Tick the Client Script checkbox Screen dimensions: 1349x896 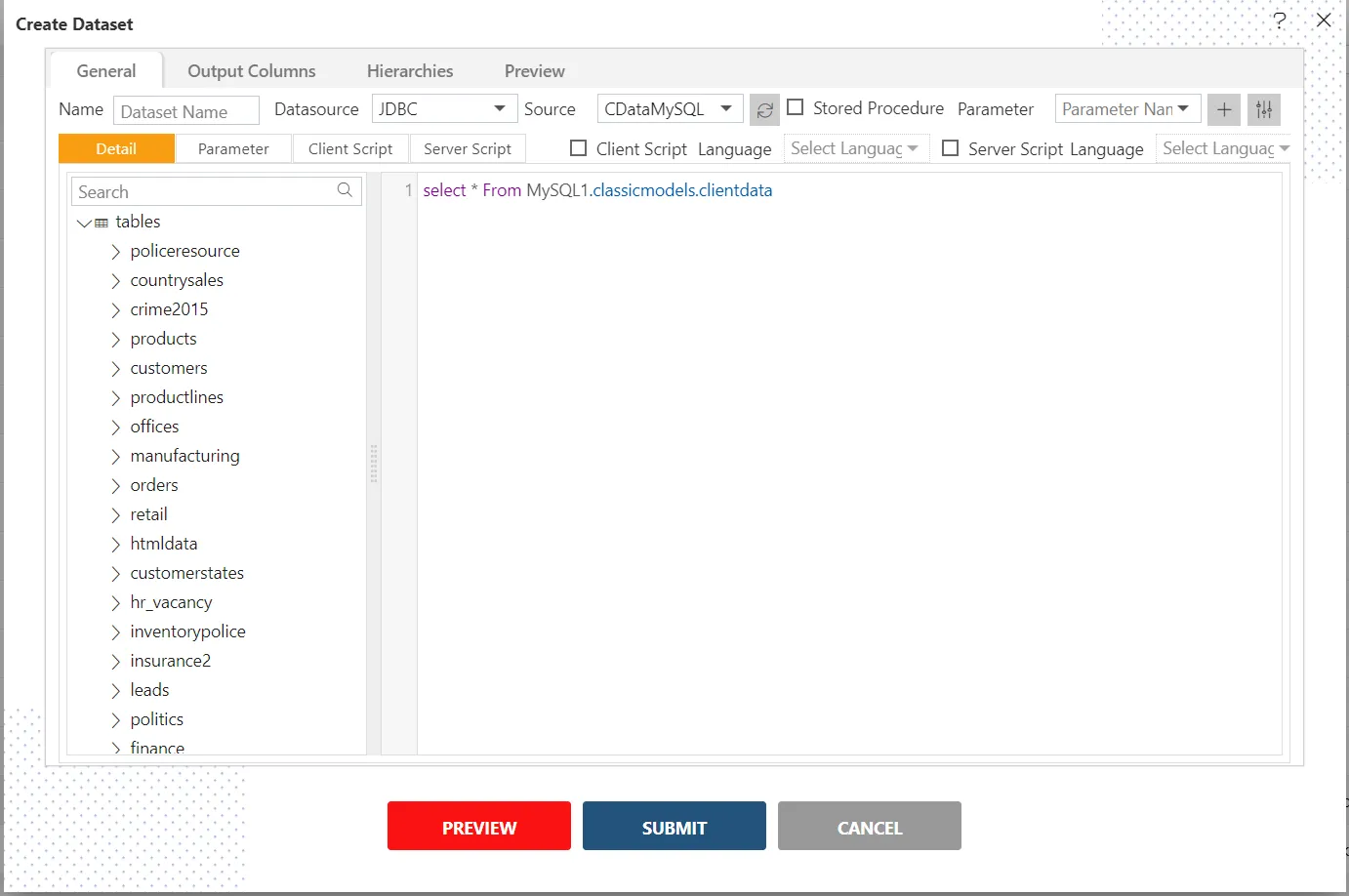click(x=579, y=147)
